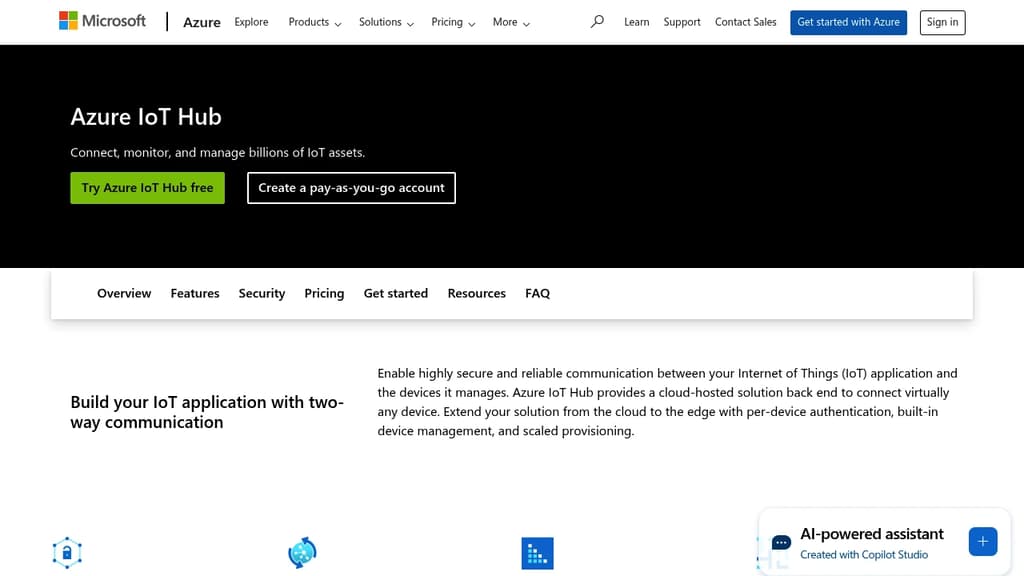This screenshot has height=576, width=1024.
Task: Click the Azure IoT Hub heading
Action: click(146, 117)
